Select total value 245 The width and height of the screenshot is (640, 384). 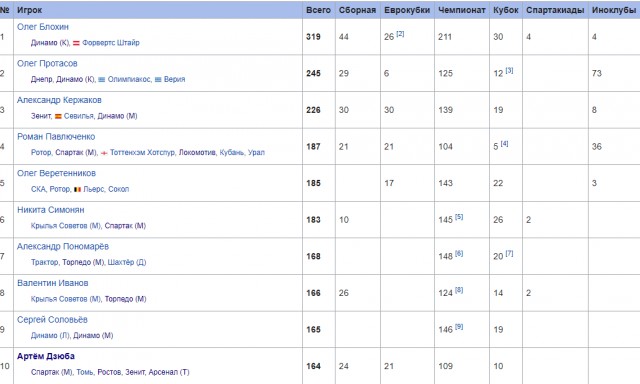click(313, 73)
